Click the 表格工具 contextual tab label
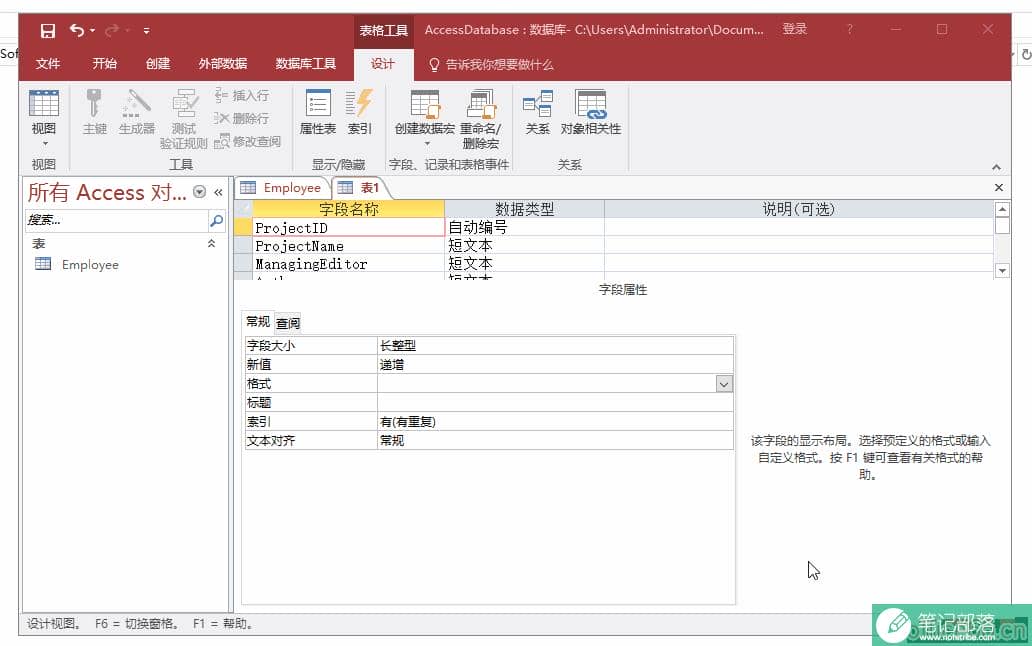The image size is (1032, 646). tap(384, 30)
